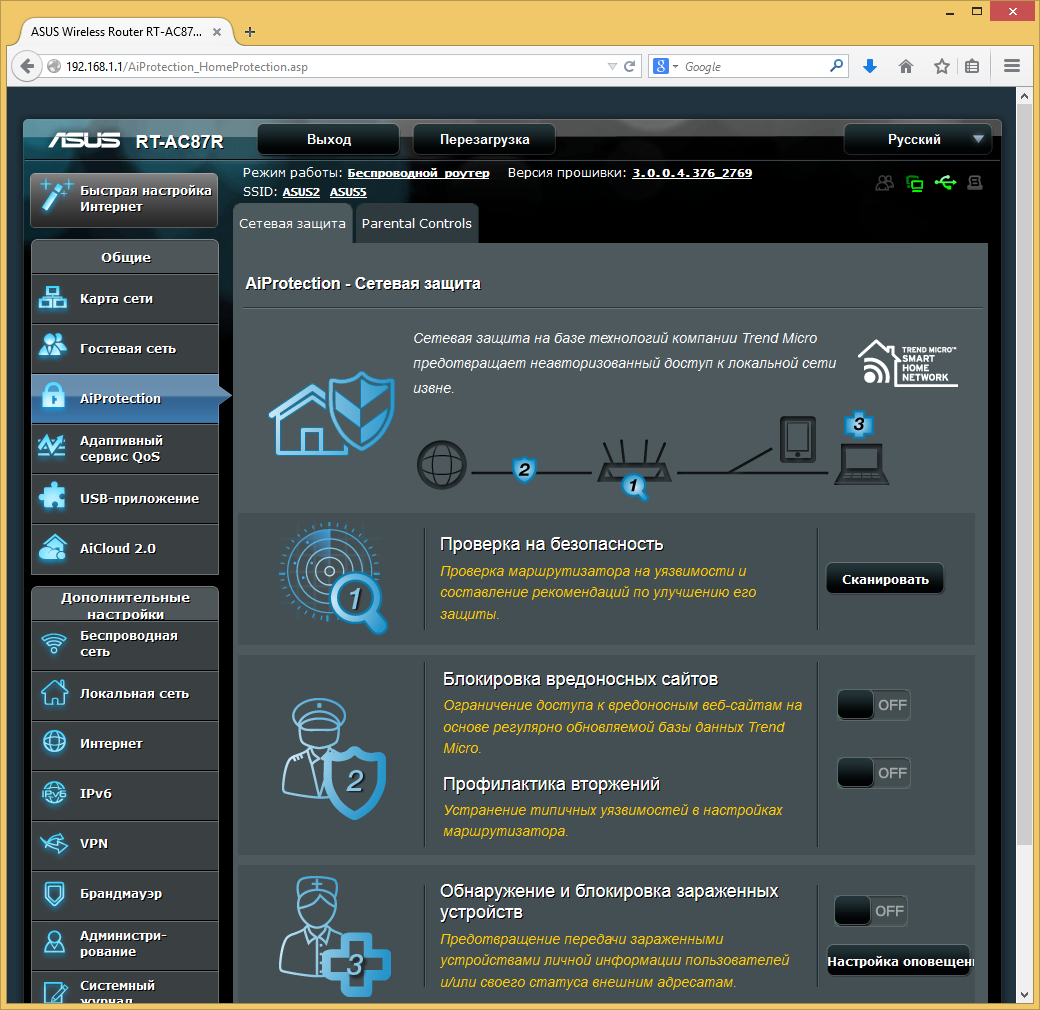This screenshot has height=1010, width=1040.
Task: Open the Беспроводной роутер mode link
Action: 419,173
